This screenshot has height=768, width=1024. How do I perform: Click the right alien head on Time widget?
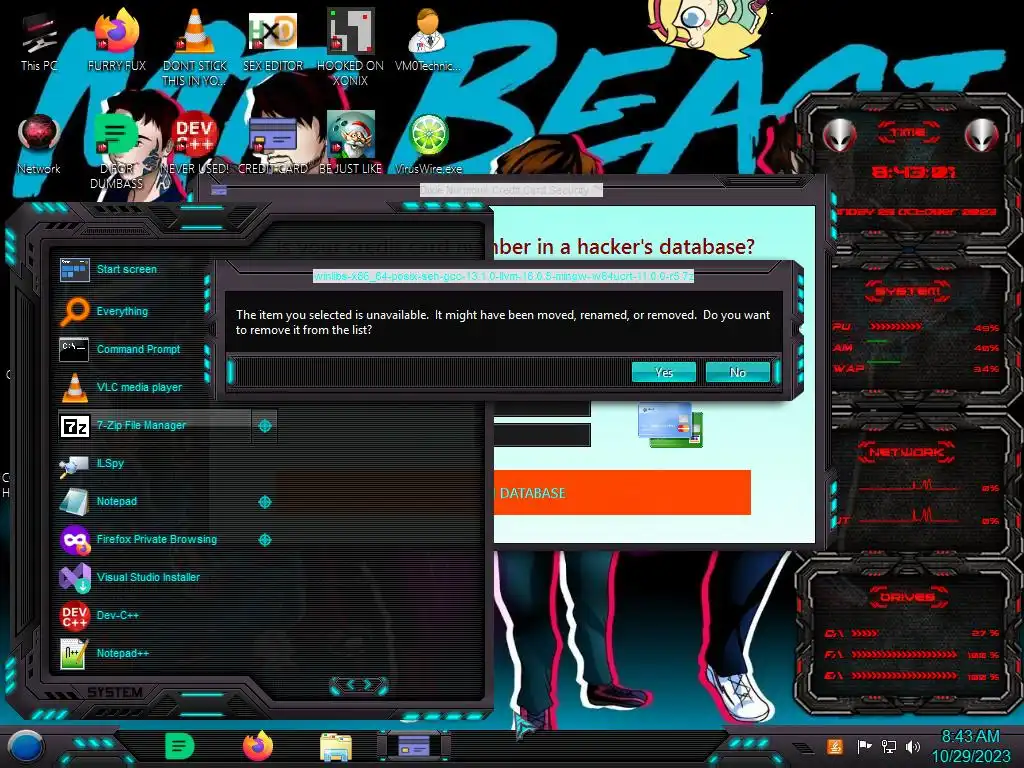(x=982, y=136)
